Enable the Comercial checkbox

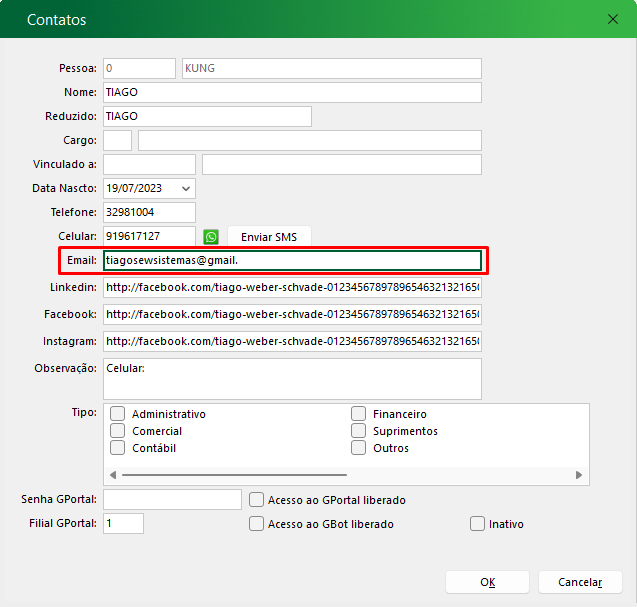[x=118, y=431]
